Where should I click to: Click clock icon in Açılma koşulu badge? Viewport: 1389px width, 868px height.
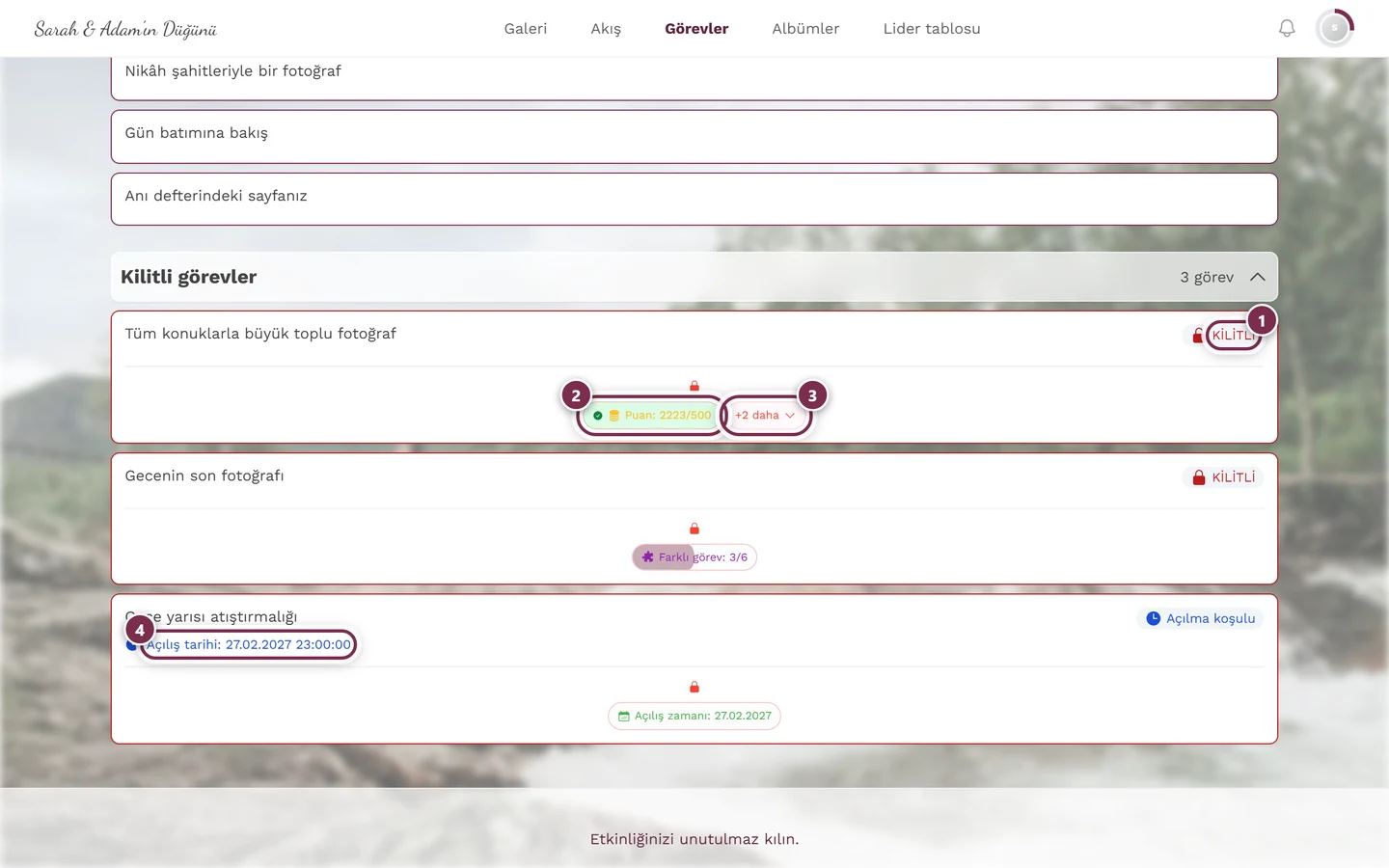click(1154, 618)
